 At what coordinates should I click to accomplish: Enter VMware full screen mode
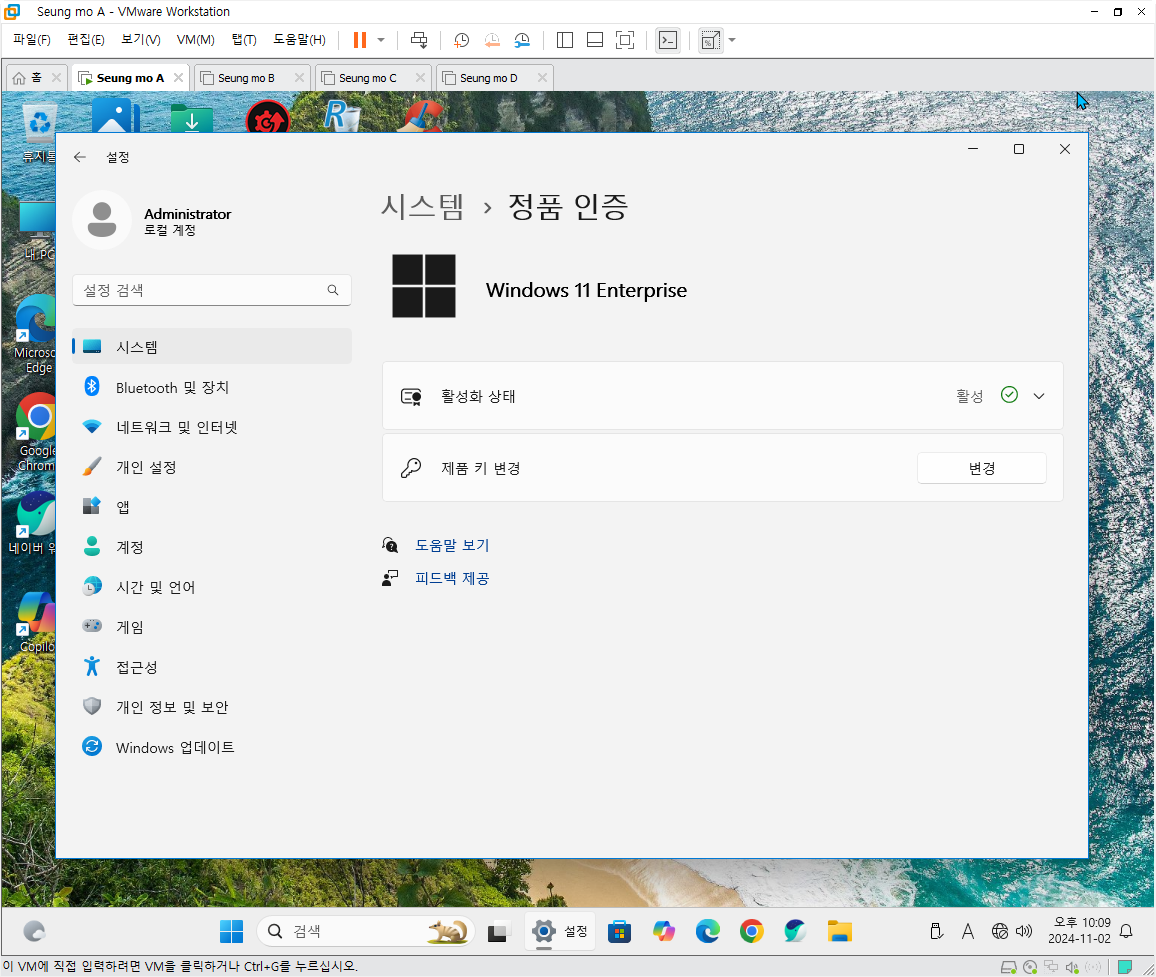pyautogui.click(x=625, y=40)
